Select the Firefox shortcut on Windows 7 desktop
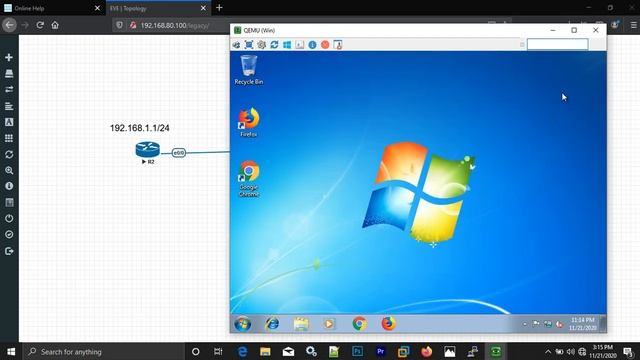 tap(249, 122)
